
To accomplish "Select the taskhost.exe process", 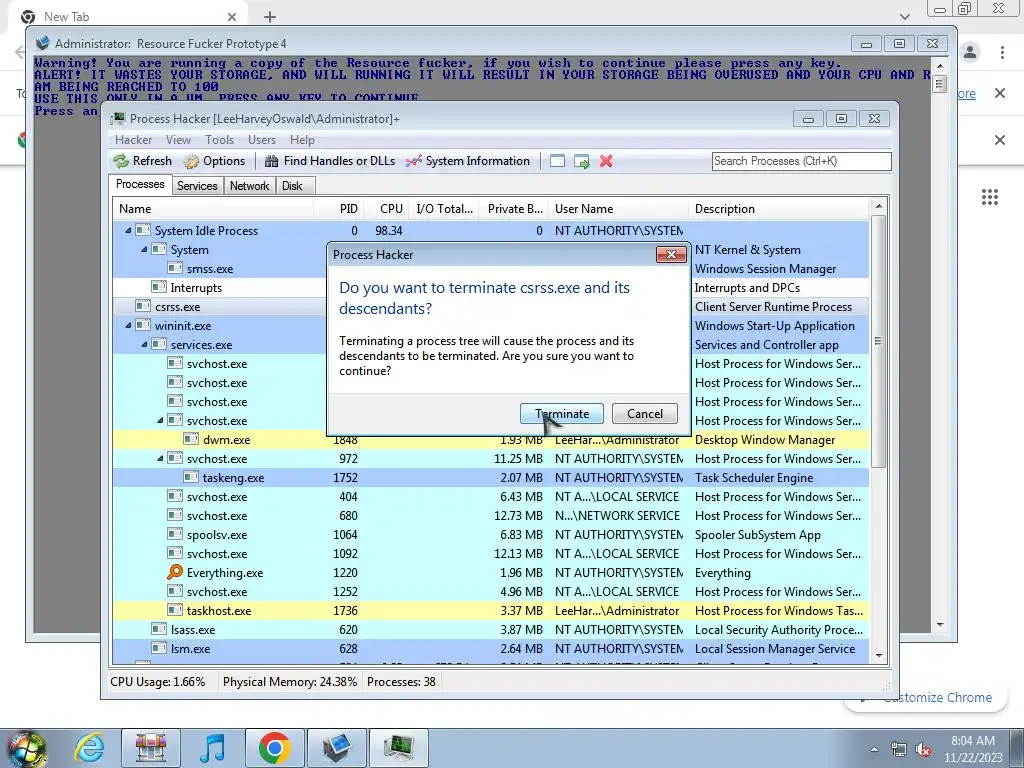I will point(490,610).
